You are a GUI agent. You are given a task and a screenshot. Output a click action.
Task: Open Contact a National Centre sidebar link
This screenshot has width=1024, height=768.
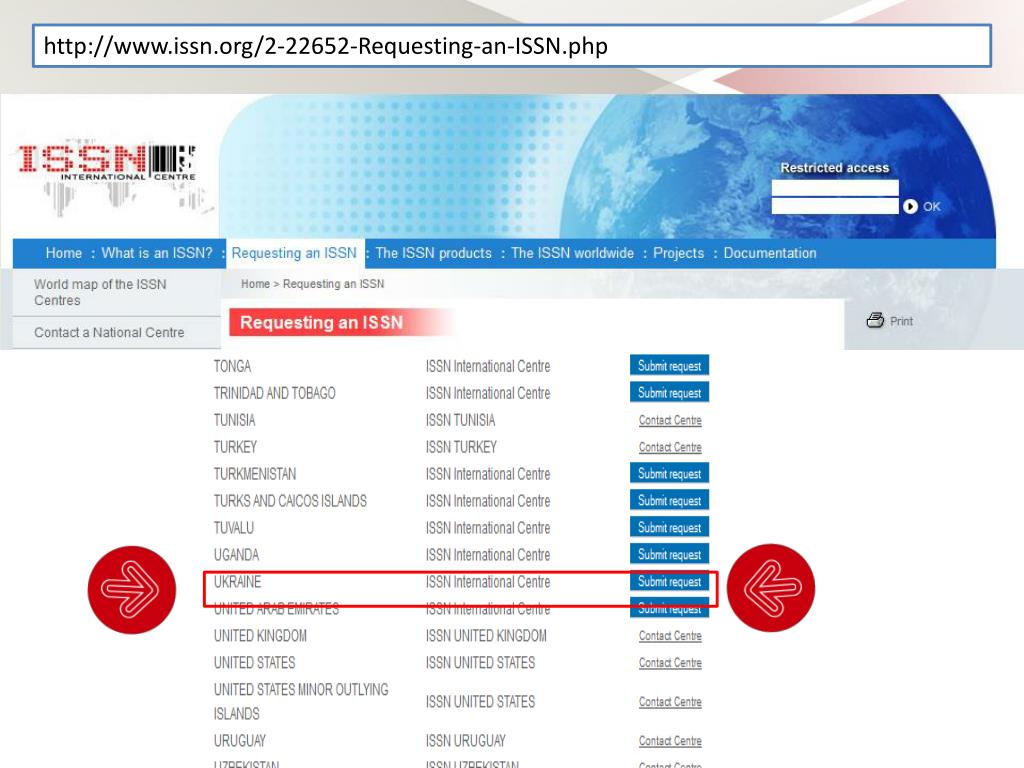[109, 332]
